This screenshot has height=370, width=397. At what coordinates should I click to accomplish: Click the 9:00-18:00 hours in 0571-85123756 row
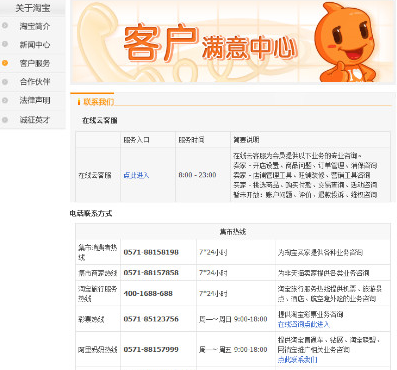click(x=250, y=319)
